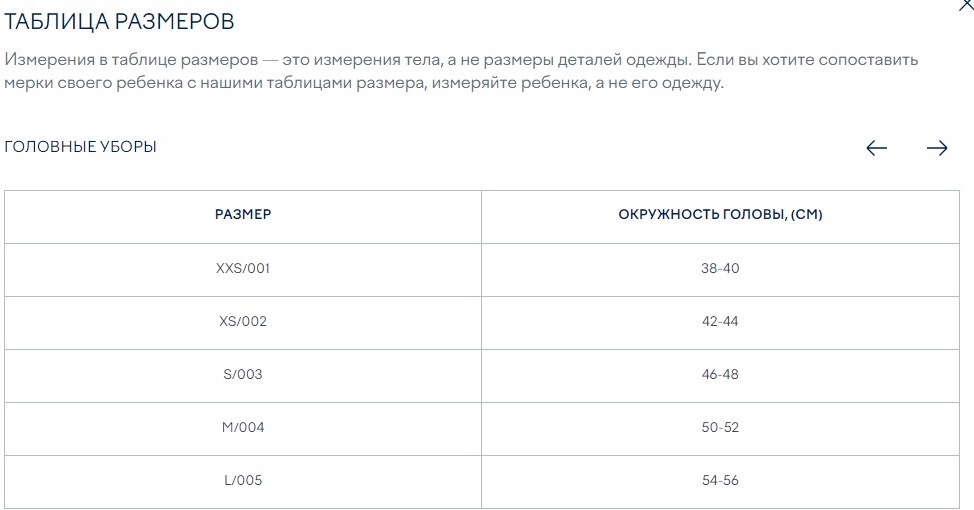This screenshot has height=510, width=974.
Task: Click the right arrow to next size table
Action: pos(937,148)
